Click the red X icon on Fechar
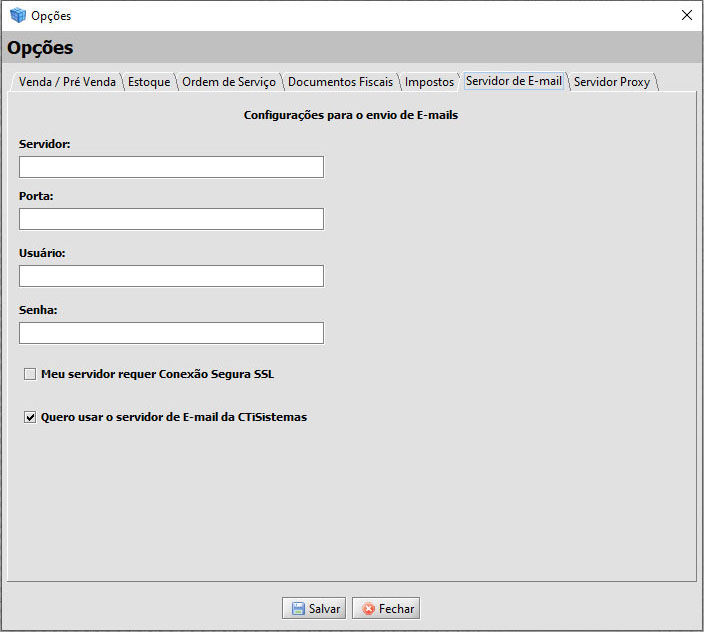Image resolution: width=704 pixels, height=632 pixels. click(x=368, y=609)
